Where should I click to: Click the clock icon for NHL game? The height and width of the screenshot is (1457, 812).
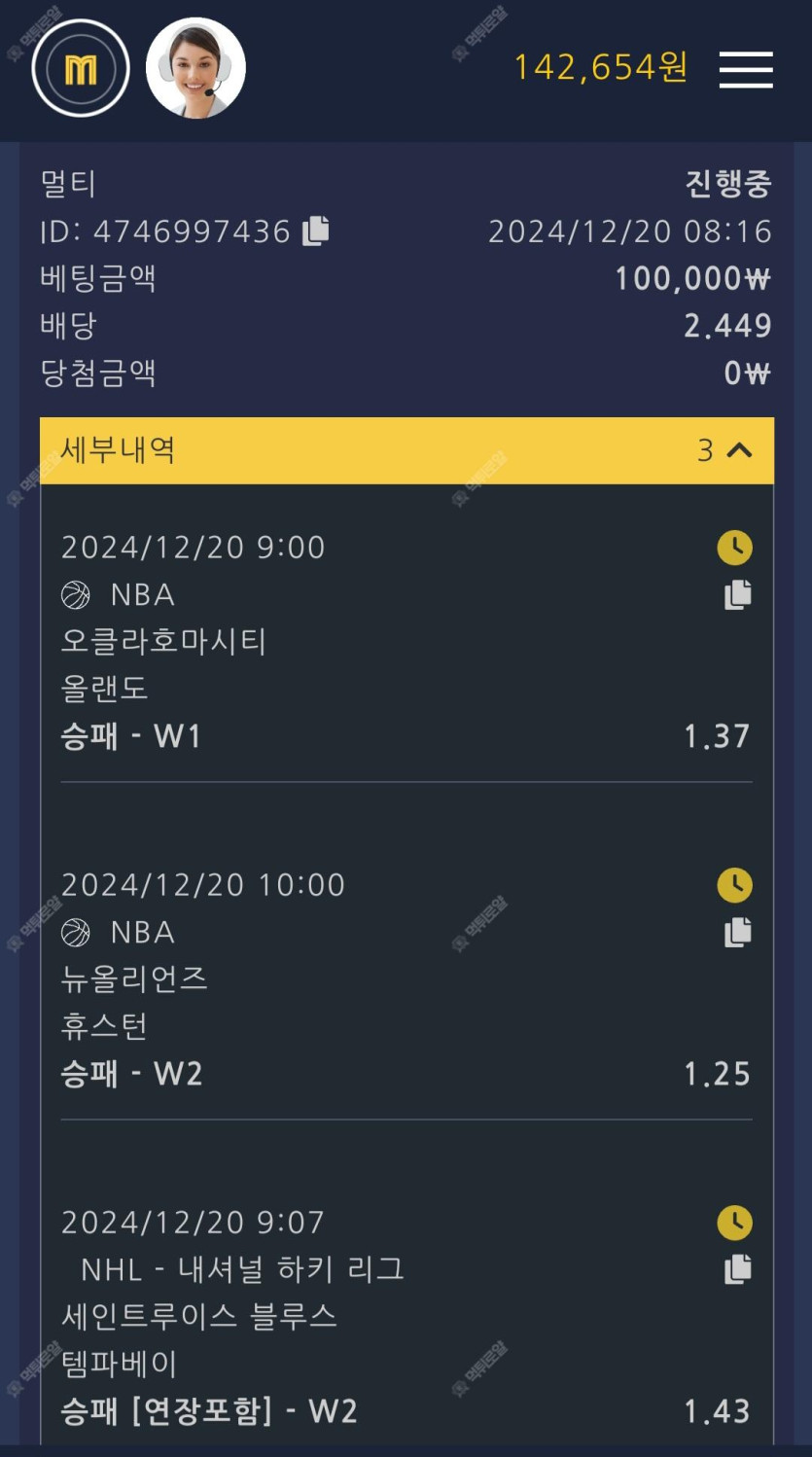[x=734, y=1223]
